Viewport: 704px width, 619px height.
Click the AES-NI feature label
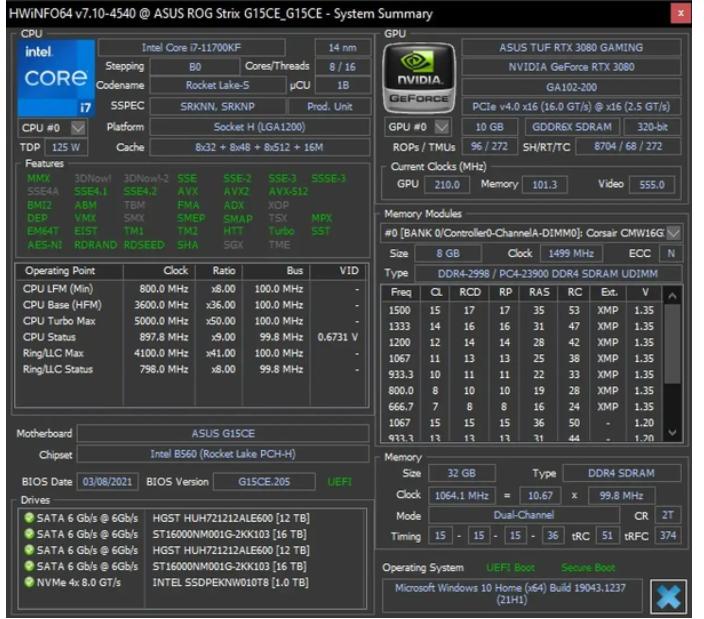coord(45,245)
